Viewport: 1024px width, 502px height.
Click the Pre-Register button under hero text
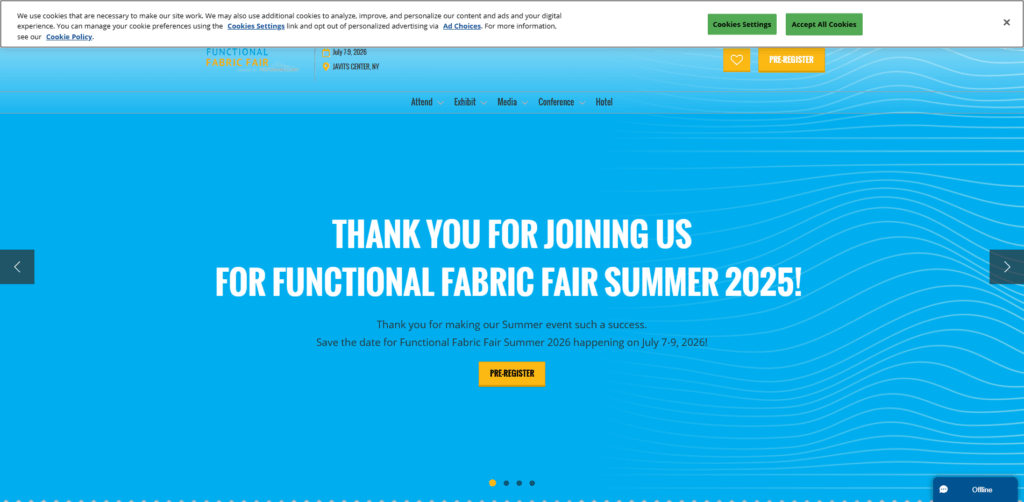pos(512,374)
